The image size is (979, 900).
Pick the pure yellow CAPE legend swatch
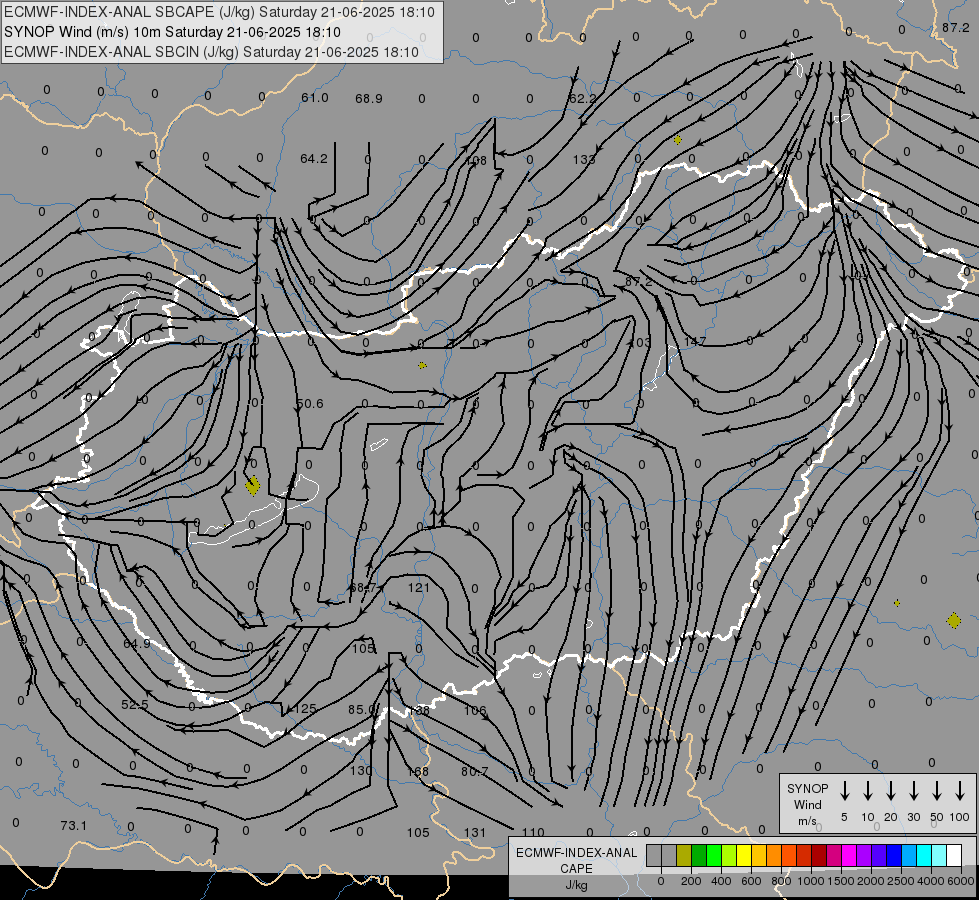tap(744, 856)
